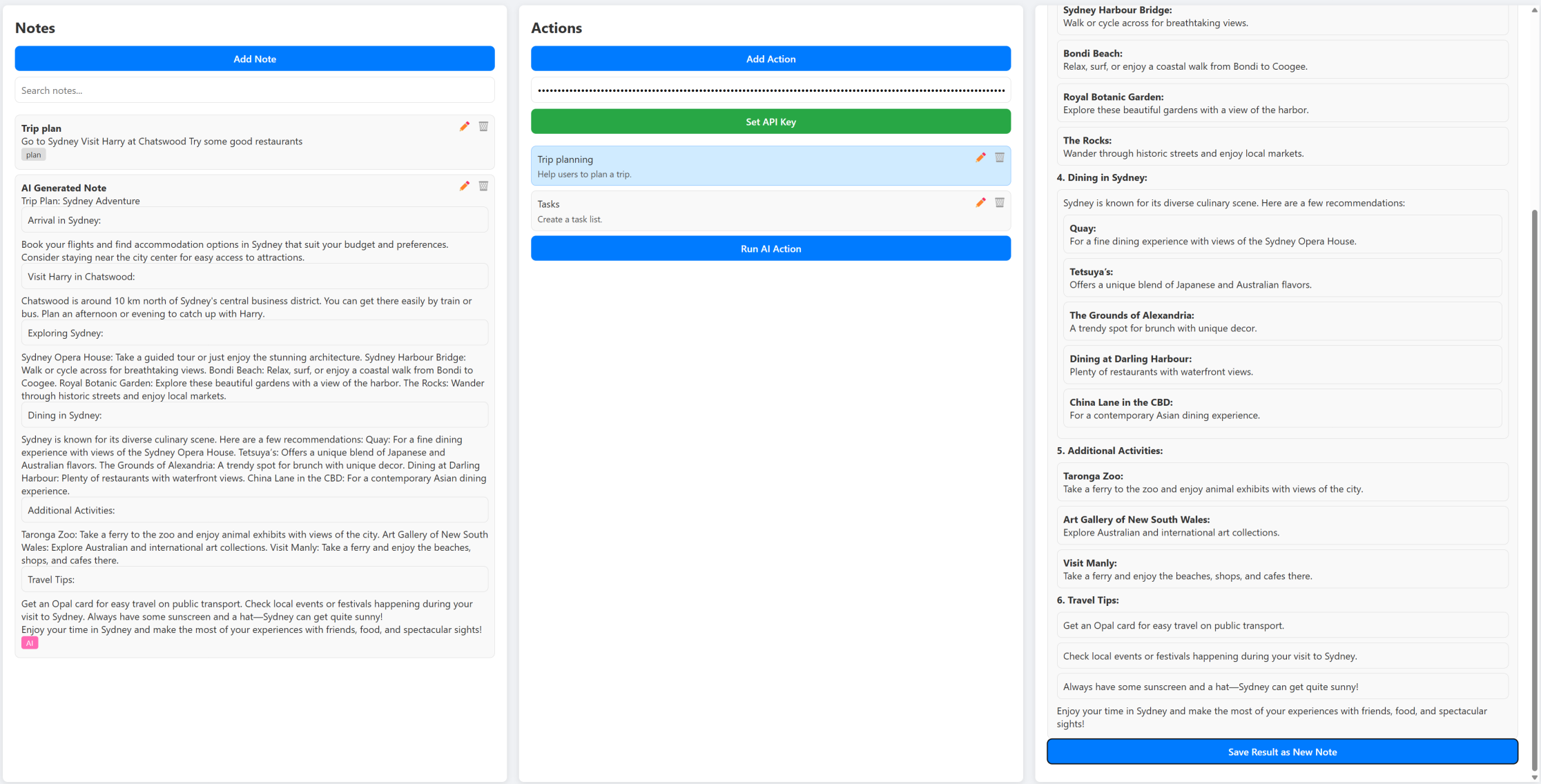The height and width of the screenshot is (784, 1541).
Task: Click the Add Note button
Action: (x=255, y=59)
